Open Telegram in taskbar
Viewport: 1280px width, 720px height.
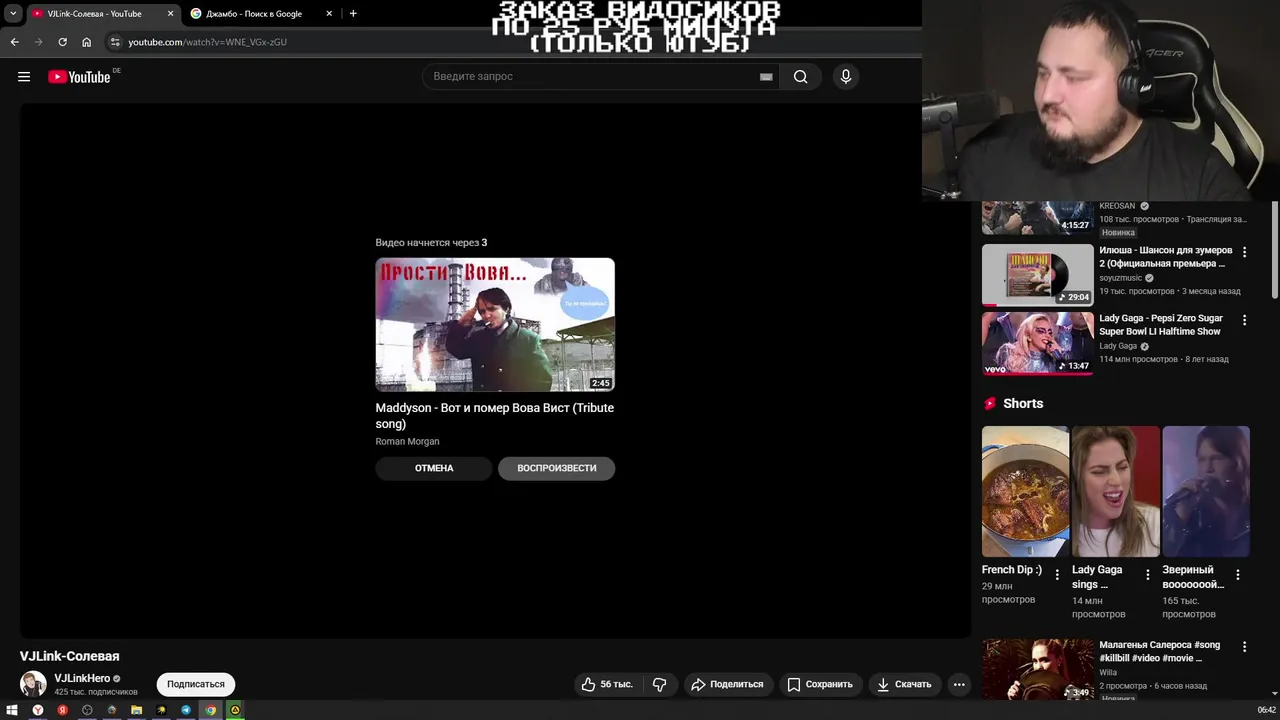(186, 710)
